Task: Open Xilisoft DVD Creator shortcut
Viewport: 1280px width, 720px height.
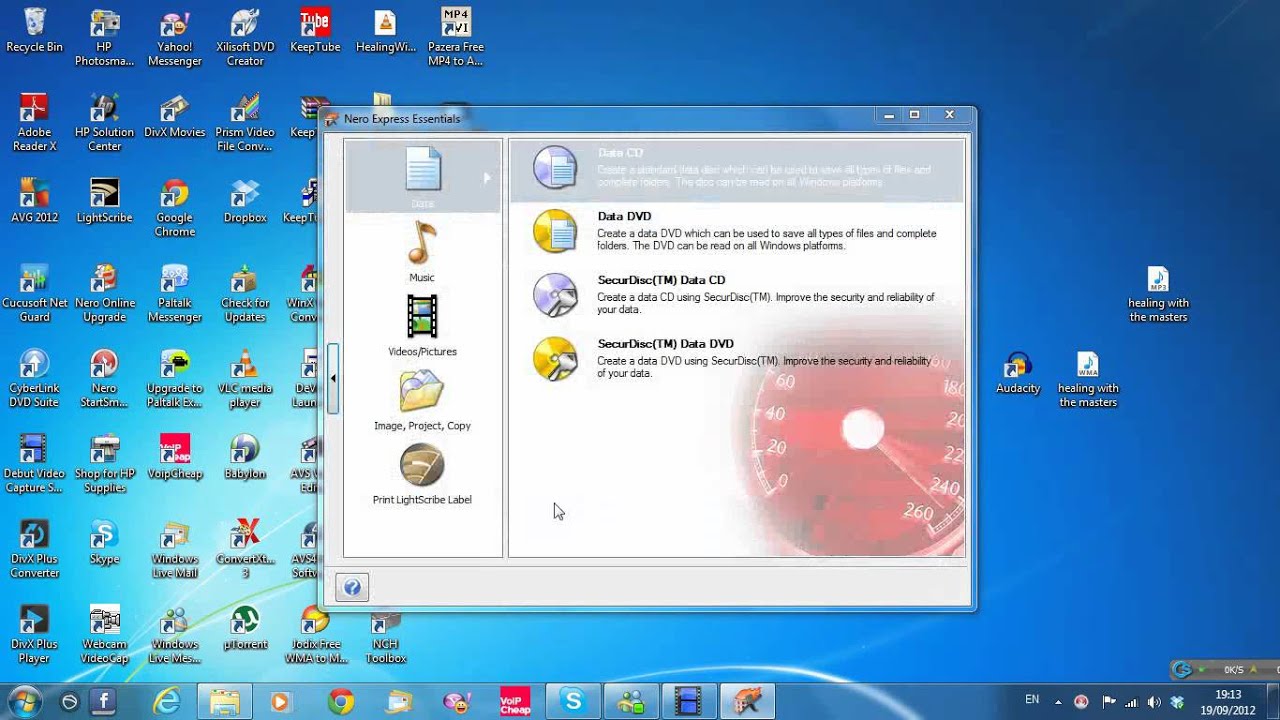Action: pyautogui.click(x=245, y=37)
